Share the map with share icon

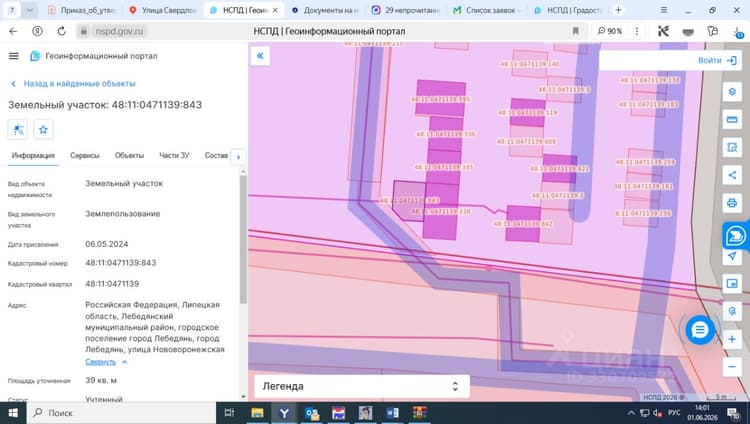click(732, 175)
